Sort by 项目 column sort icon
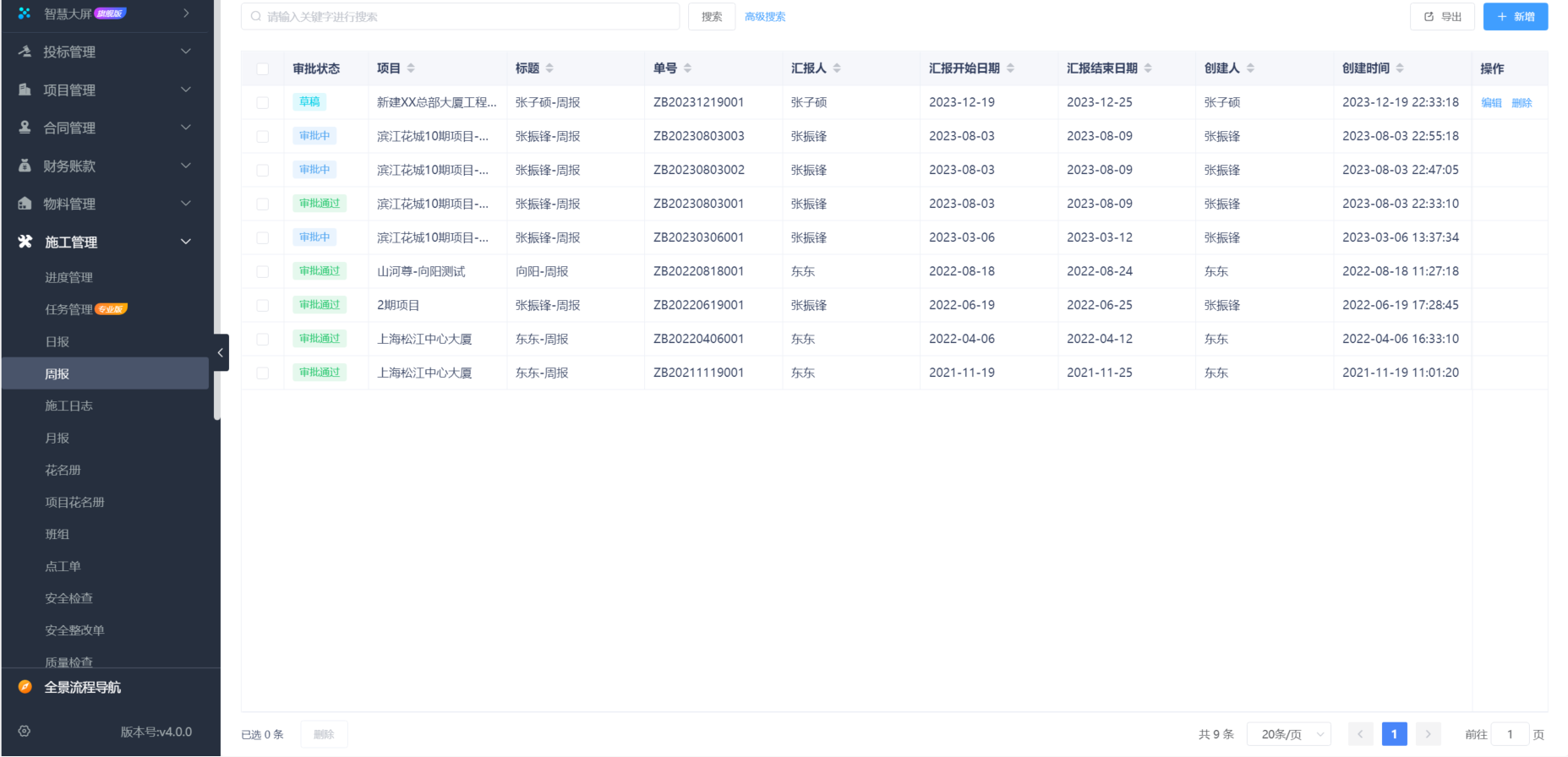1568x757 pixels. tap(411, 68)
